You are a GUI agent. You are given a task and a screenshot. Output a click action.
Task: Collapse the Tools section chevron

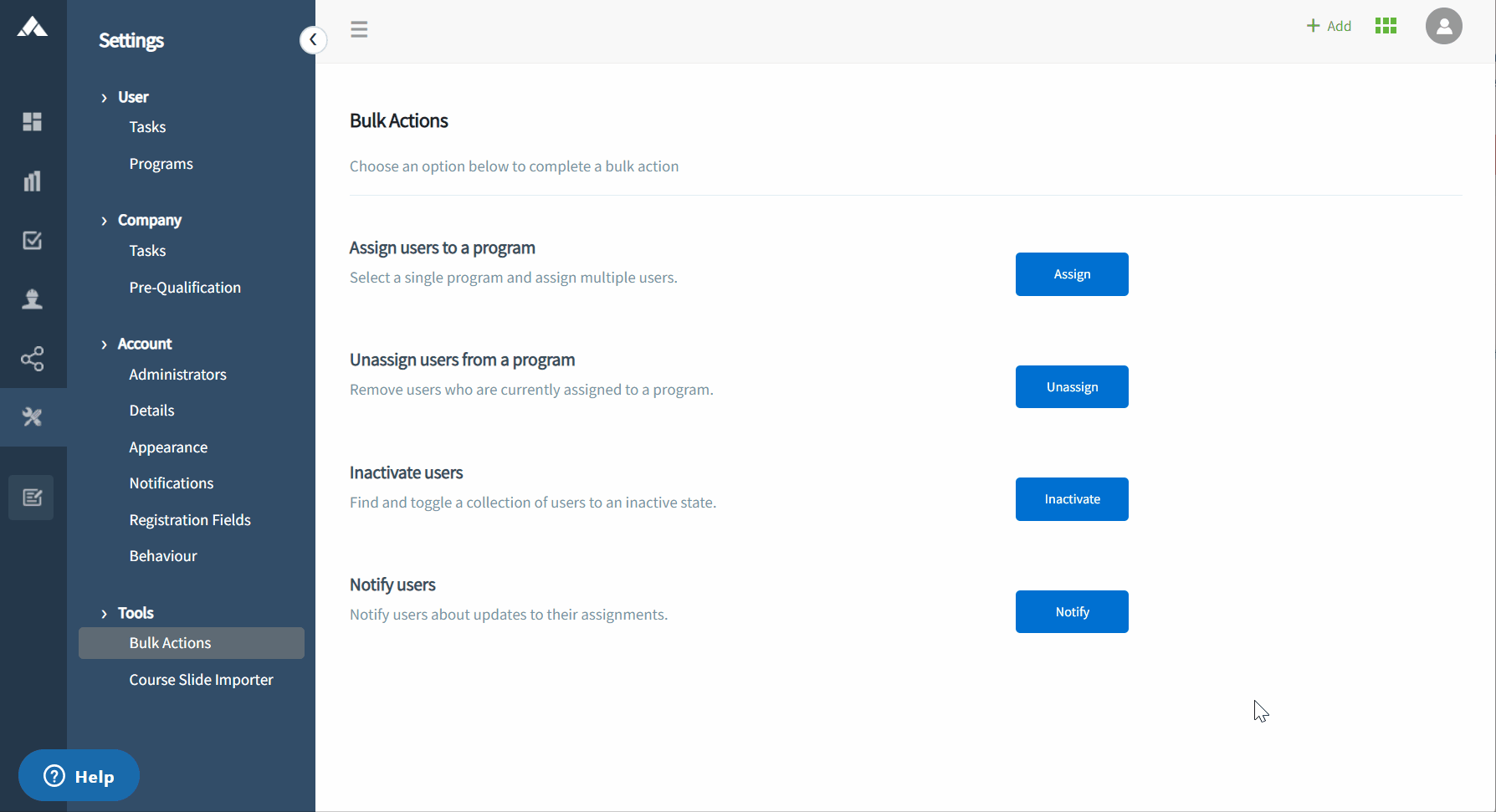pyautogui.click(x=104, y=614)
